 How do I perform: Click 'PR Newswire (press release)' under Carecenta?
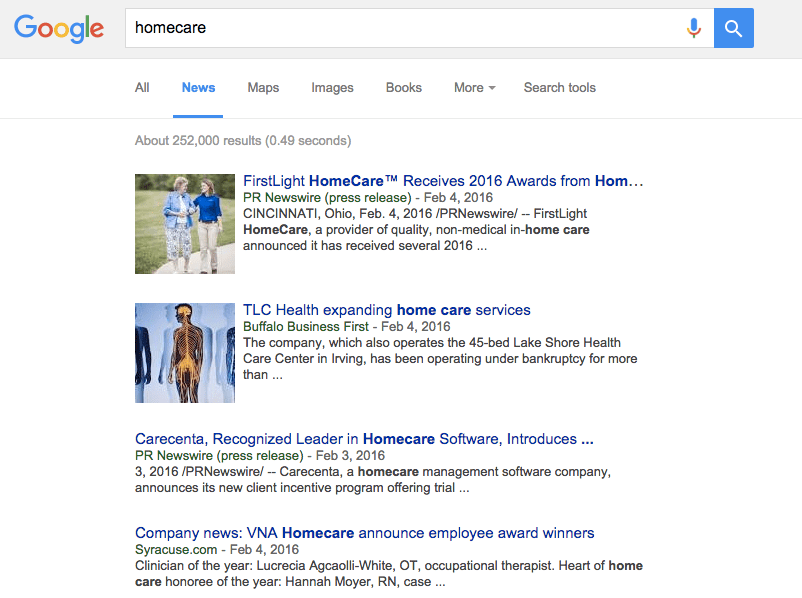(x=219, y=455)
